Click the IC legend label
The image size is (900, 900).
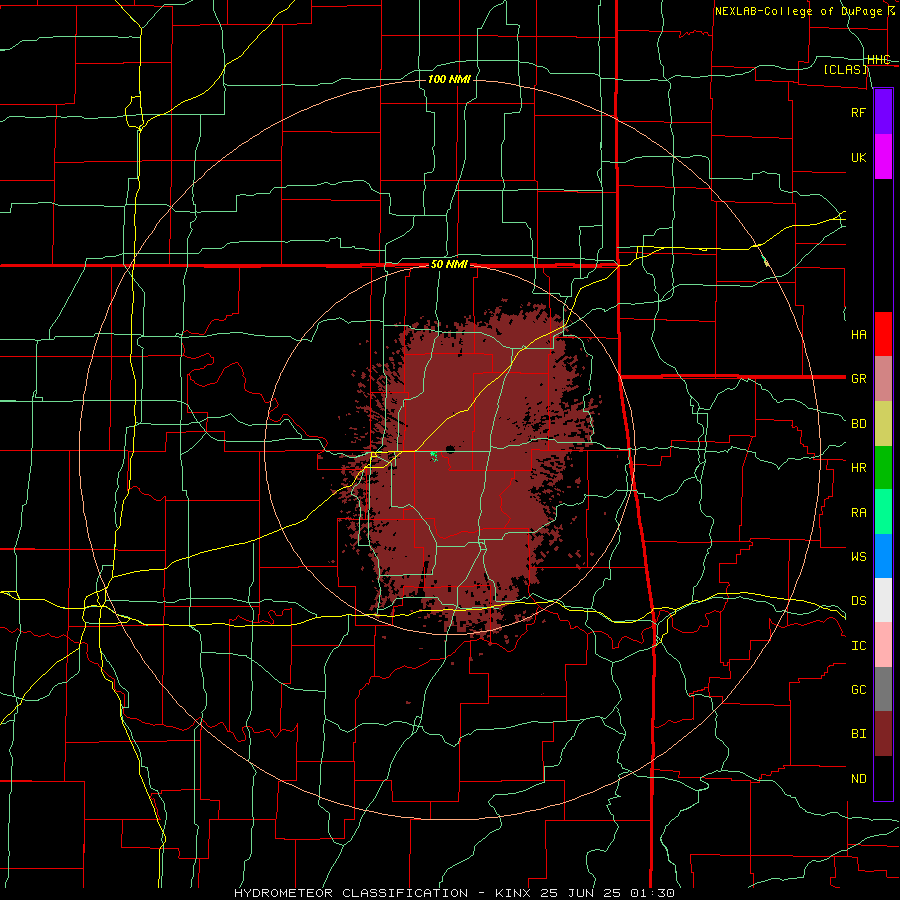(x=859, y=646)
